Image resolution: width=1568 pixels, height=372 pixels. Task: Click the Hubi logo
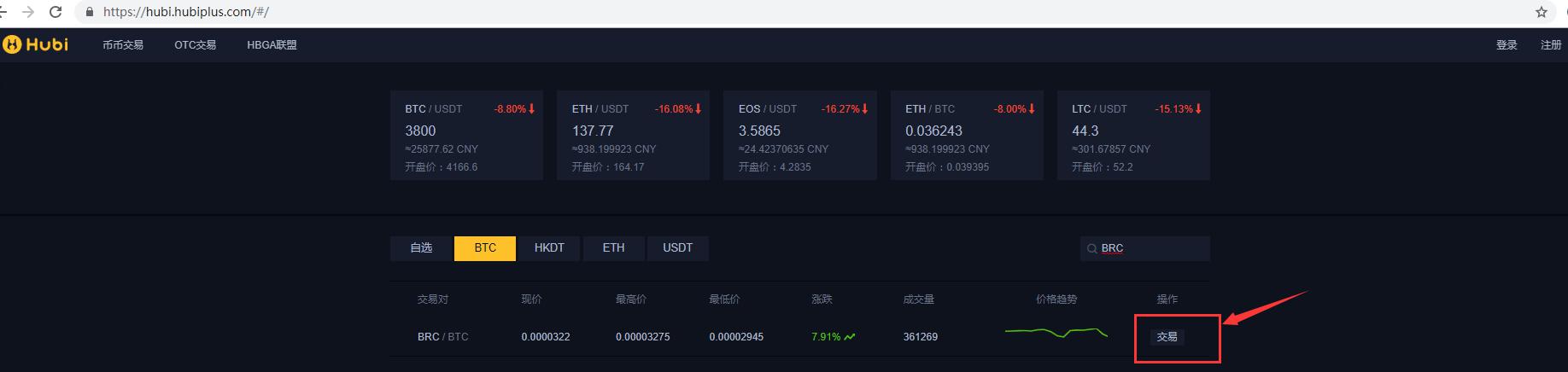click(x=36, y=44)
